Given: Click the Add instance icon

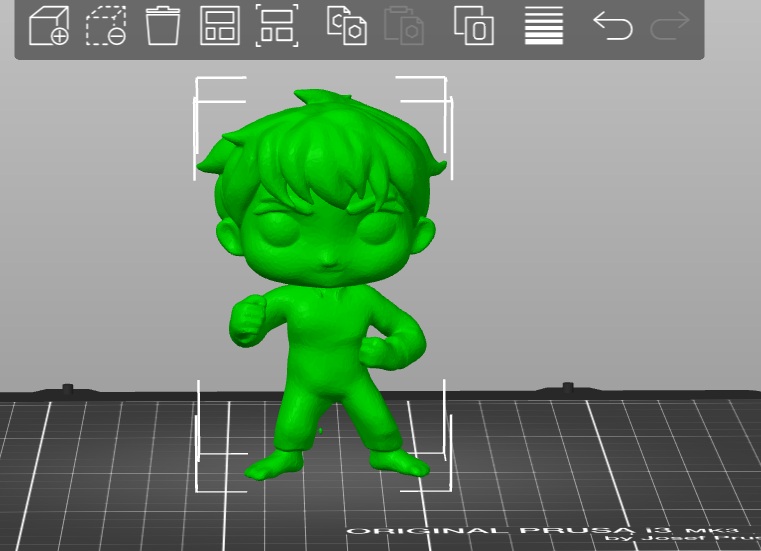Looking at the screenshot, I should coord(474,26).
